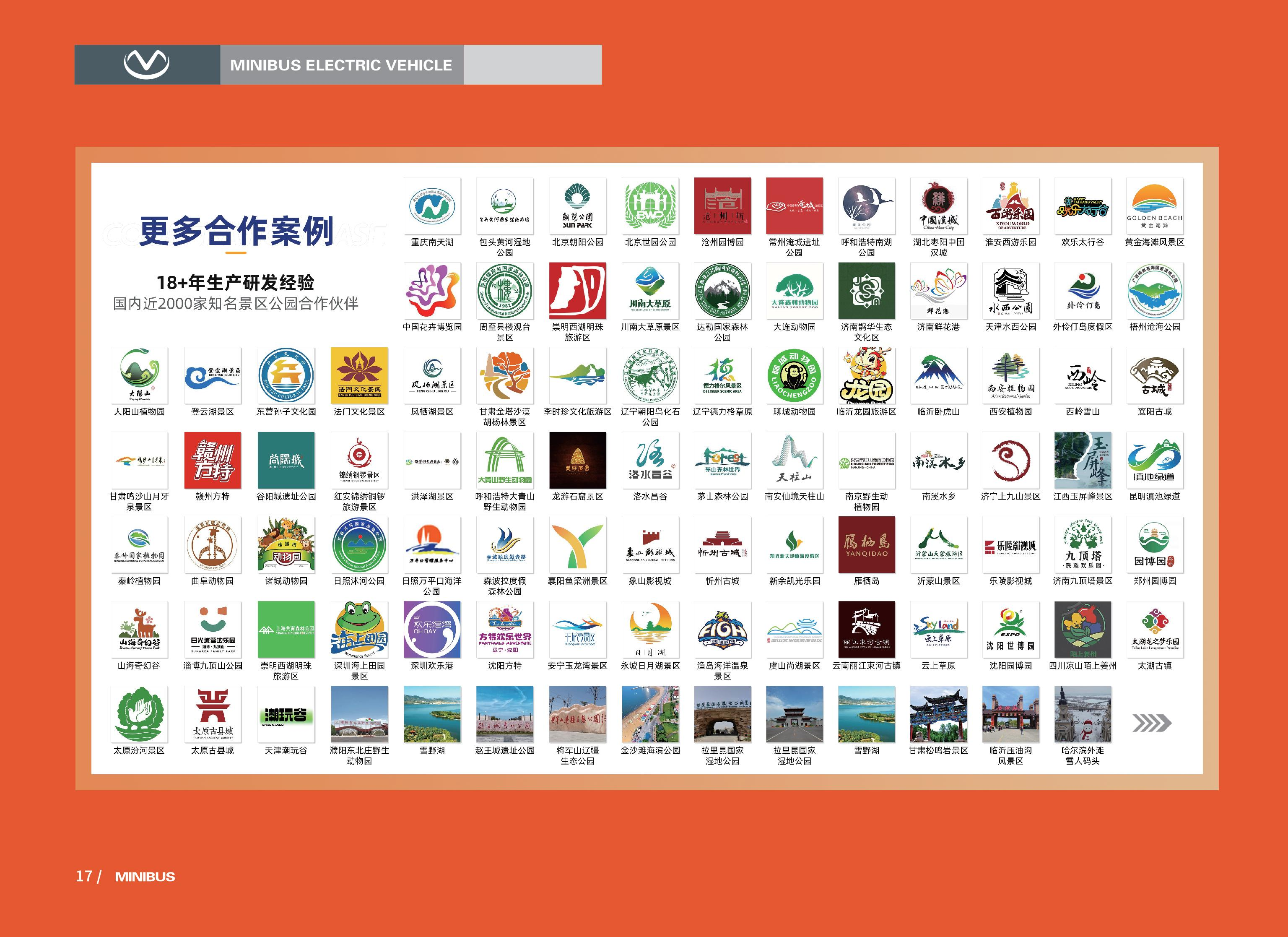Open the 北京世园公园 green logo
The width and height of the screenshot is (1288, 937).
pos(650,206)
